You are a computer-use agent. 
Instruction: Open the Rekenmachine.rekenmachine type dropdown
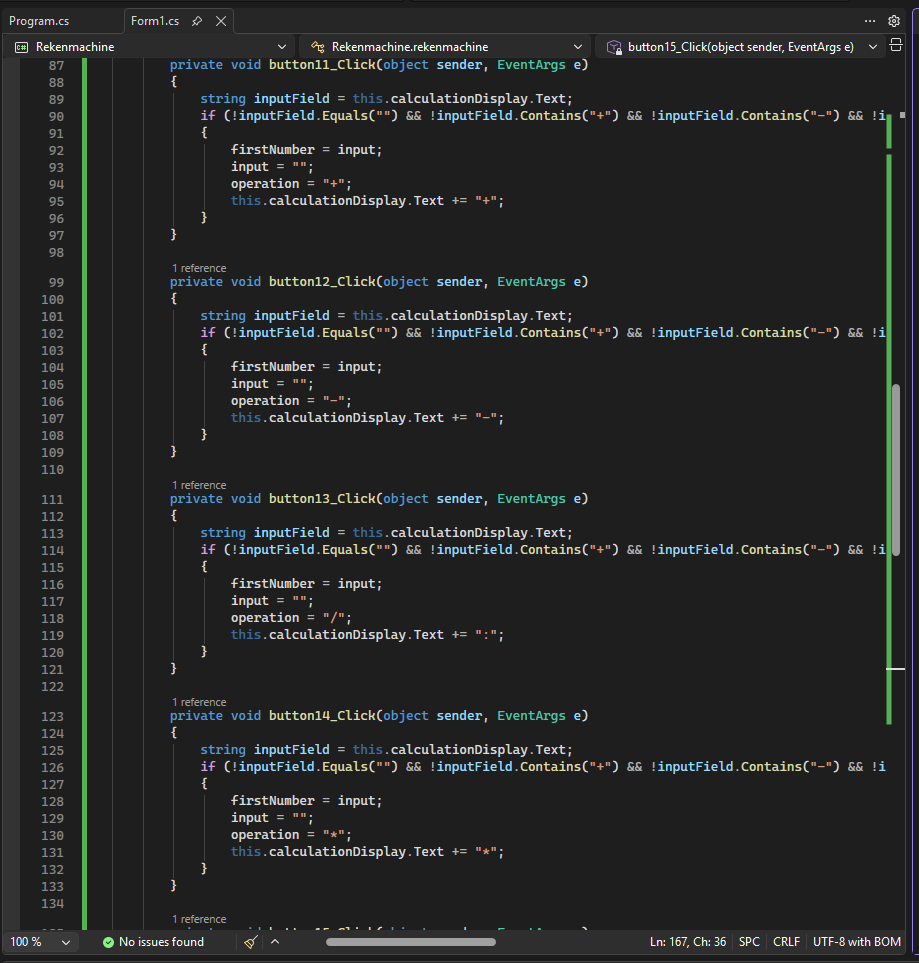tap(447, 47)
